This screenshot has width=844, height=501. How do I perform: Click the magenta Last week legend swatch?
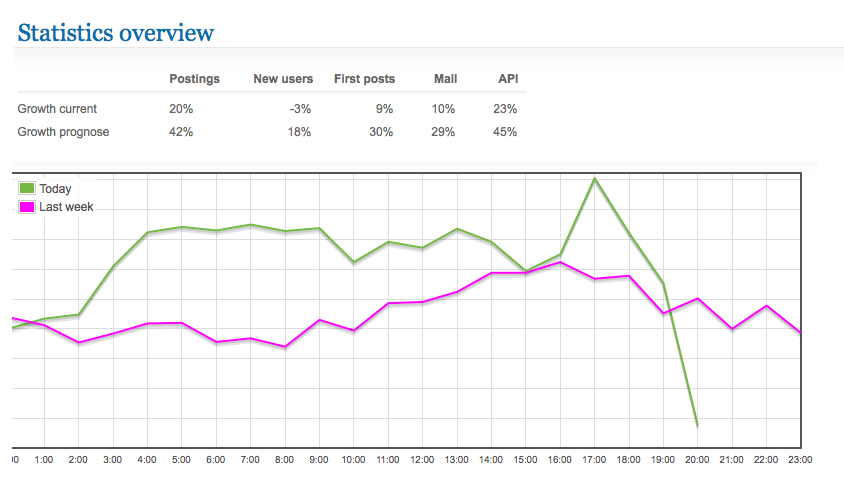27,207
